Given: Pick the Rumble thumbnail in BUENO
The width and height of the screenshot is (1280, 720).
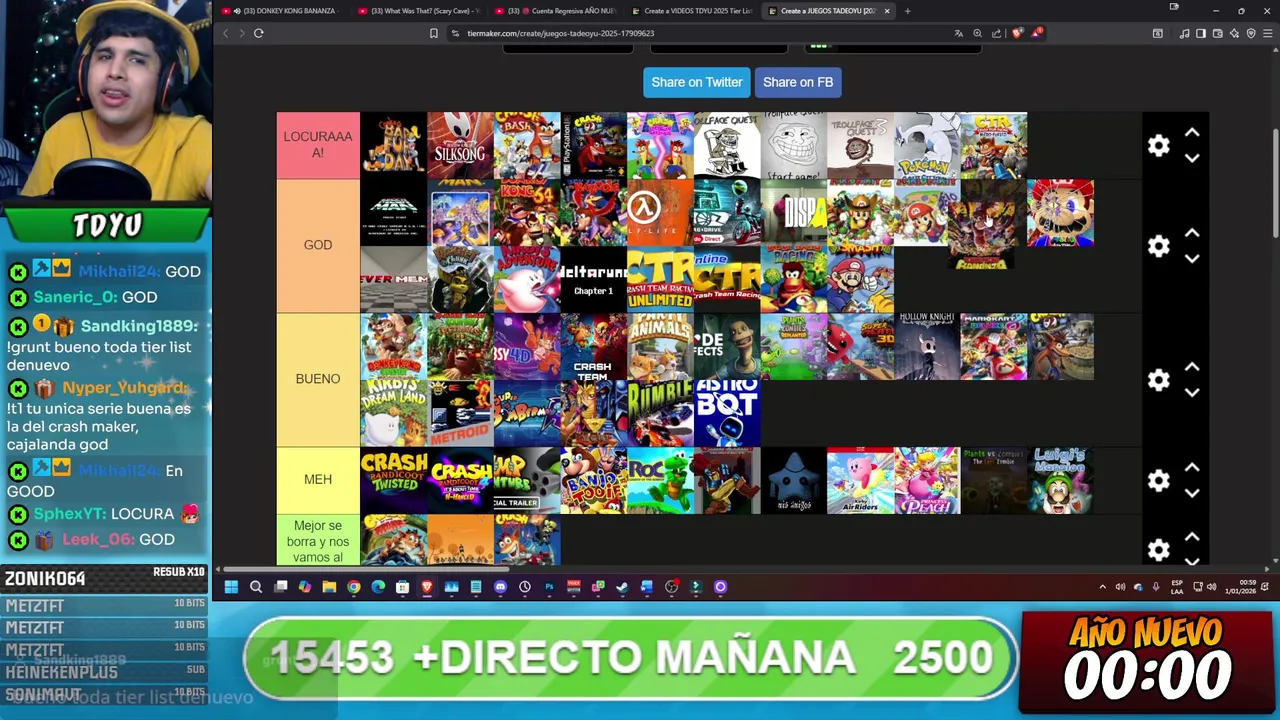Looking at the screenshot, I should pos(660,413).
